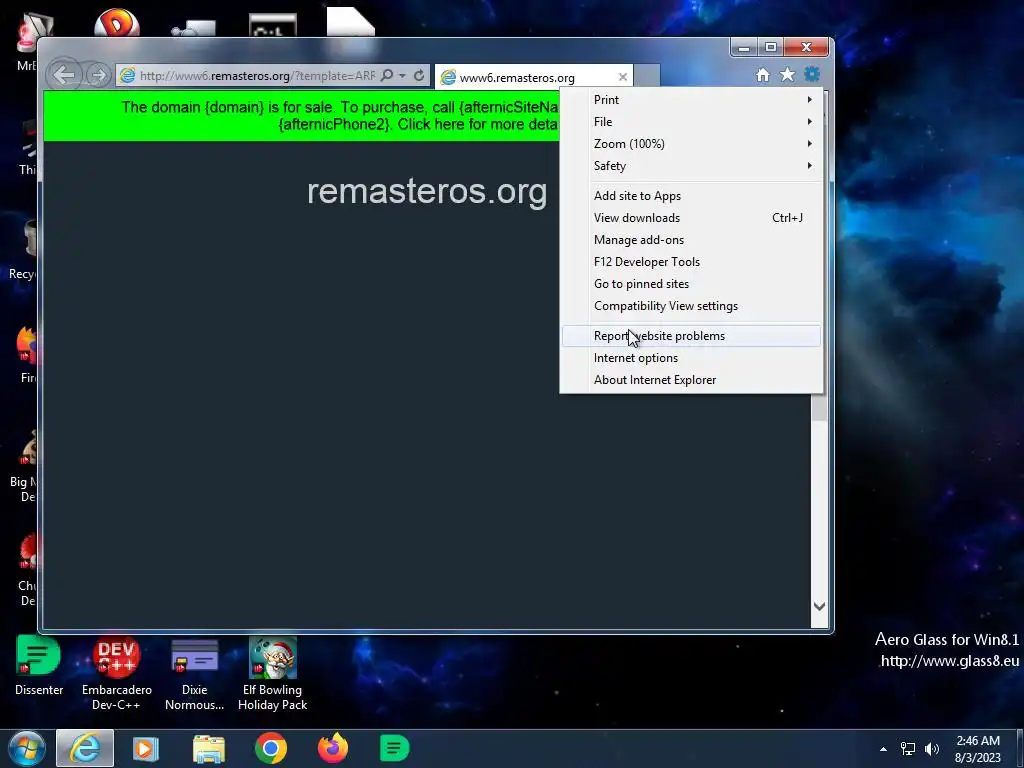Open the Dissenter desktop shortcut
The width and height of the screenshot is (1024, 768).
(39, 666)
